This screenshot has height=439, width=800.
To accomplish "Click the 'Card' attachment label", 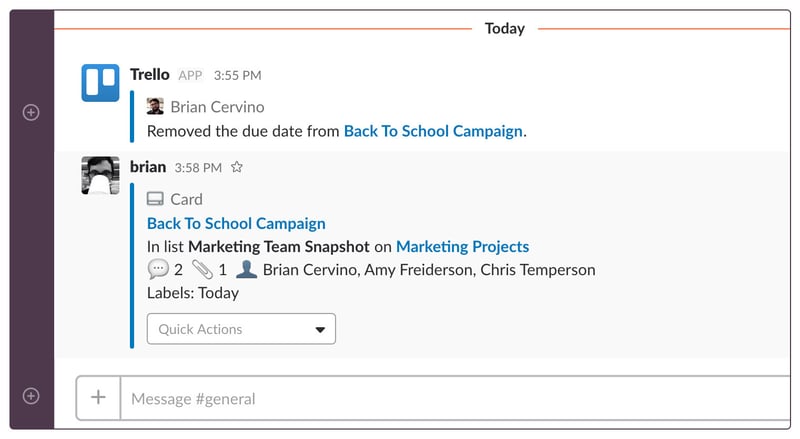I will coord(186,199).
